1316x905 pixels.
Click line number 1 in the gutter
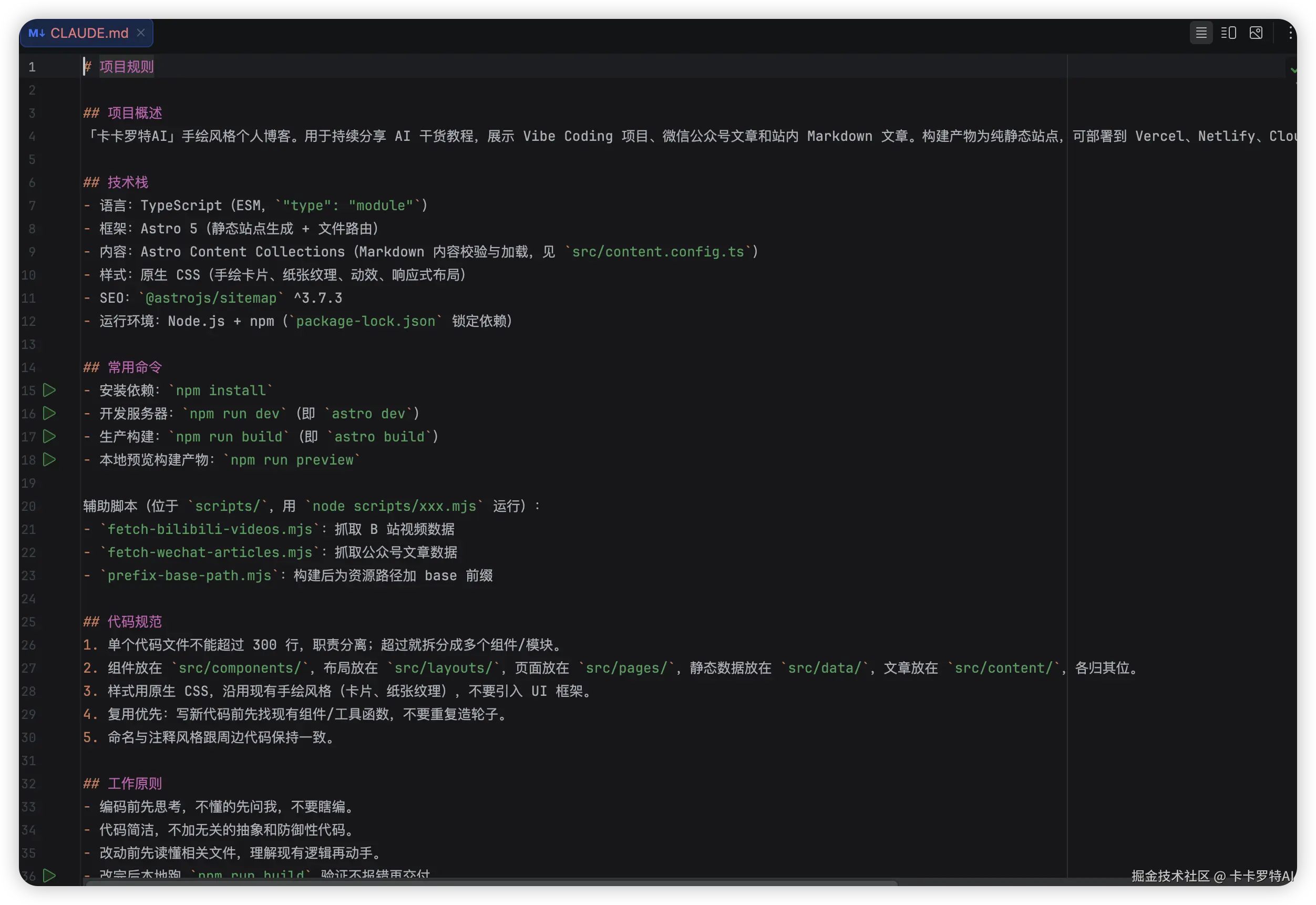click(x=32, y=67)
